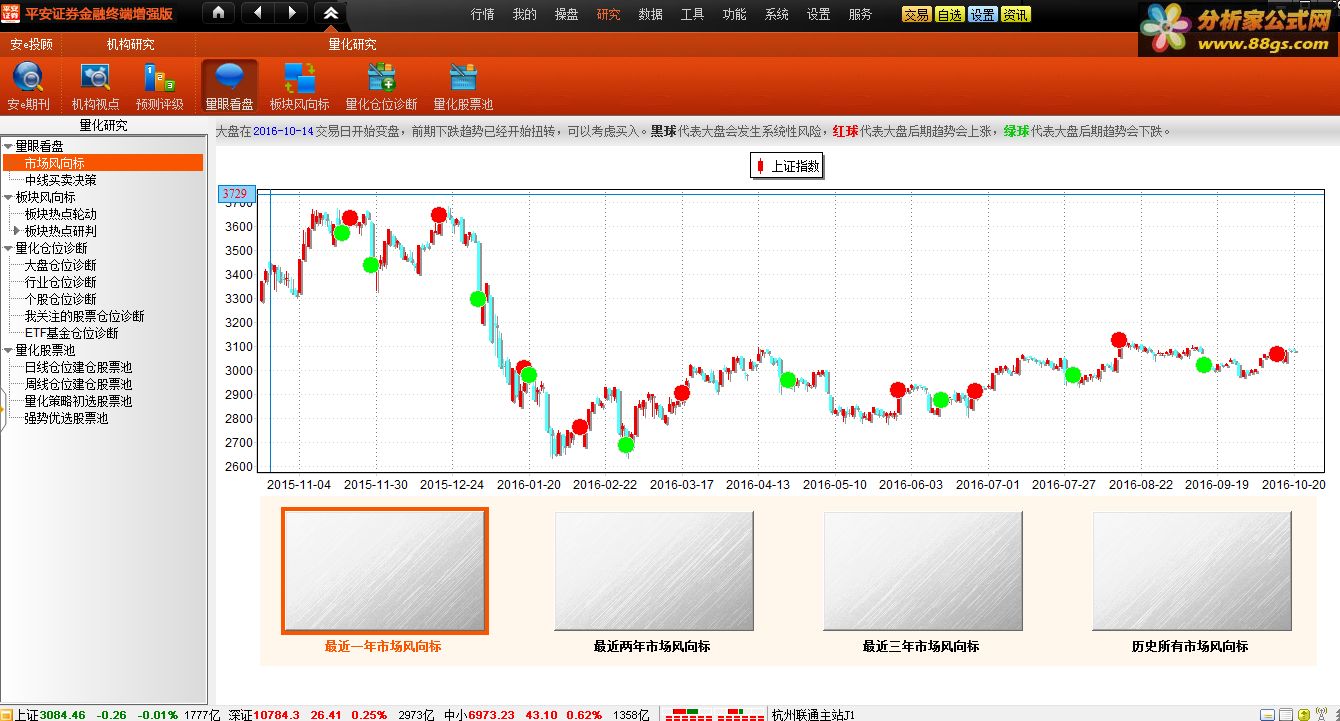The height and width of the screenshot is (721, 1340).
Task: Go to the home page button
Action: click(219, 13)
